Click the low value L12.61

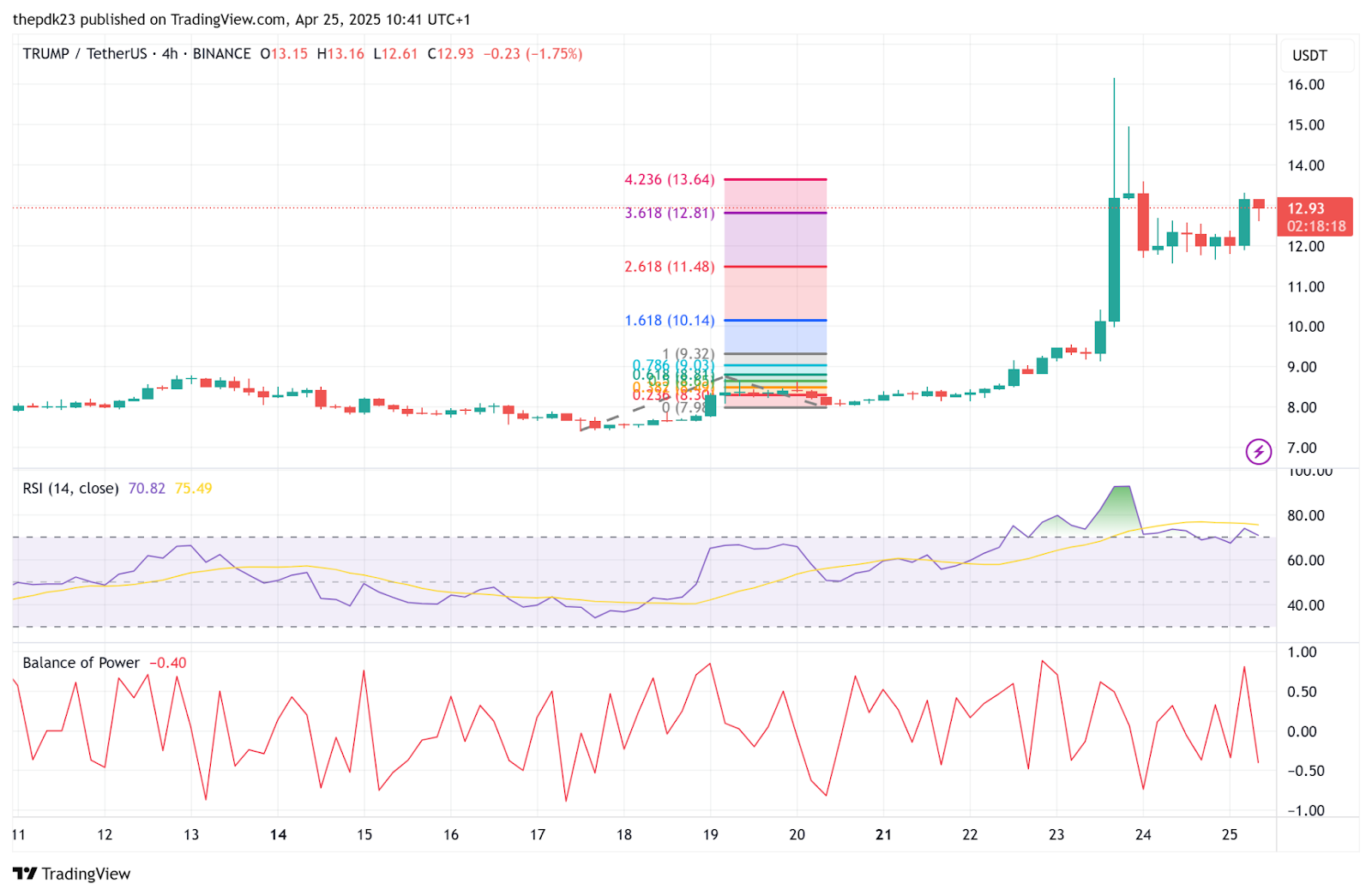[395, 53]
